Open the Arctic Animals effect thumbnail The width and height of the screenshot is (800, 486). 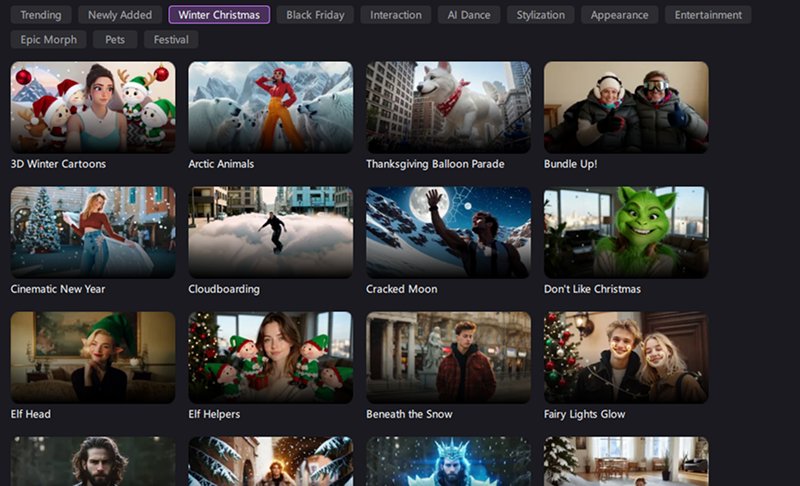[270, 107]
